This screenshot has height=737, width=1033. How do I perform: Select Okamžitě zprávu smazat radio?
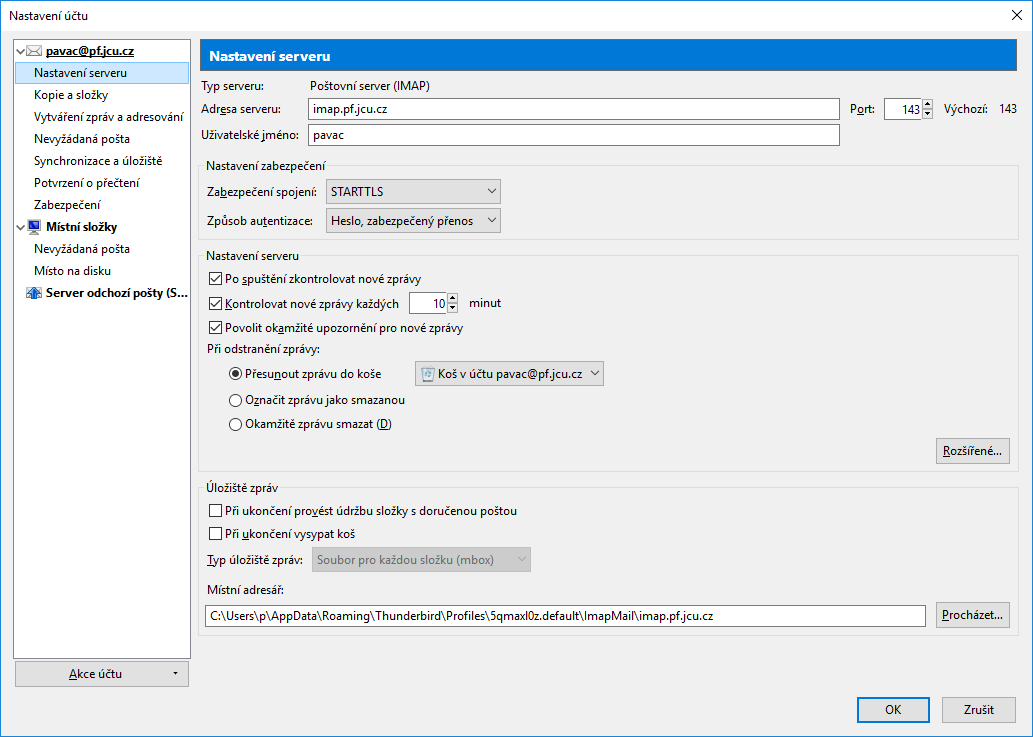(x=235, y=424)
